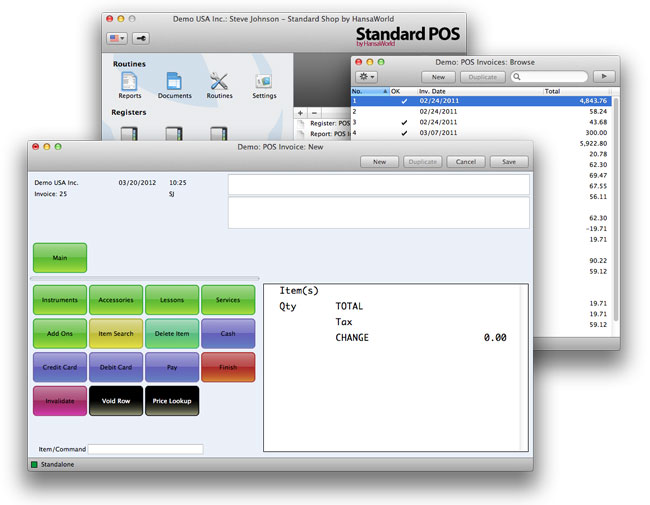Click lower empty text box in invoice
The height and width of the screenshot is (505, 650).
(x=378, y=213)
